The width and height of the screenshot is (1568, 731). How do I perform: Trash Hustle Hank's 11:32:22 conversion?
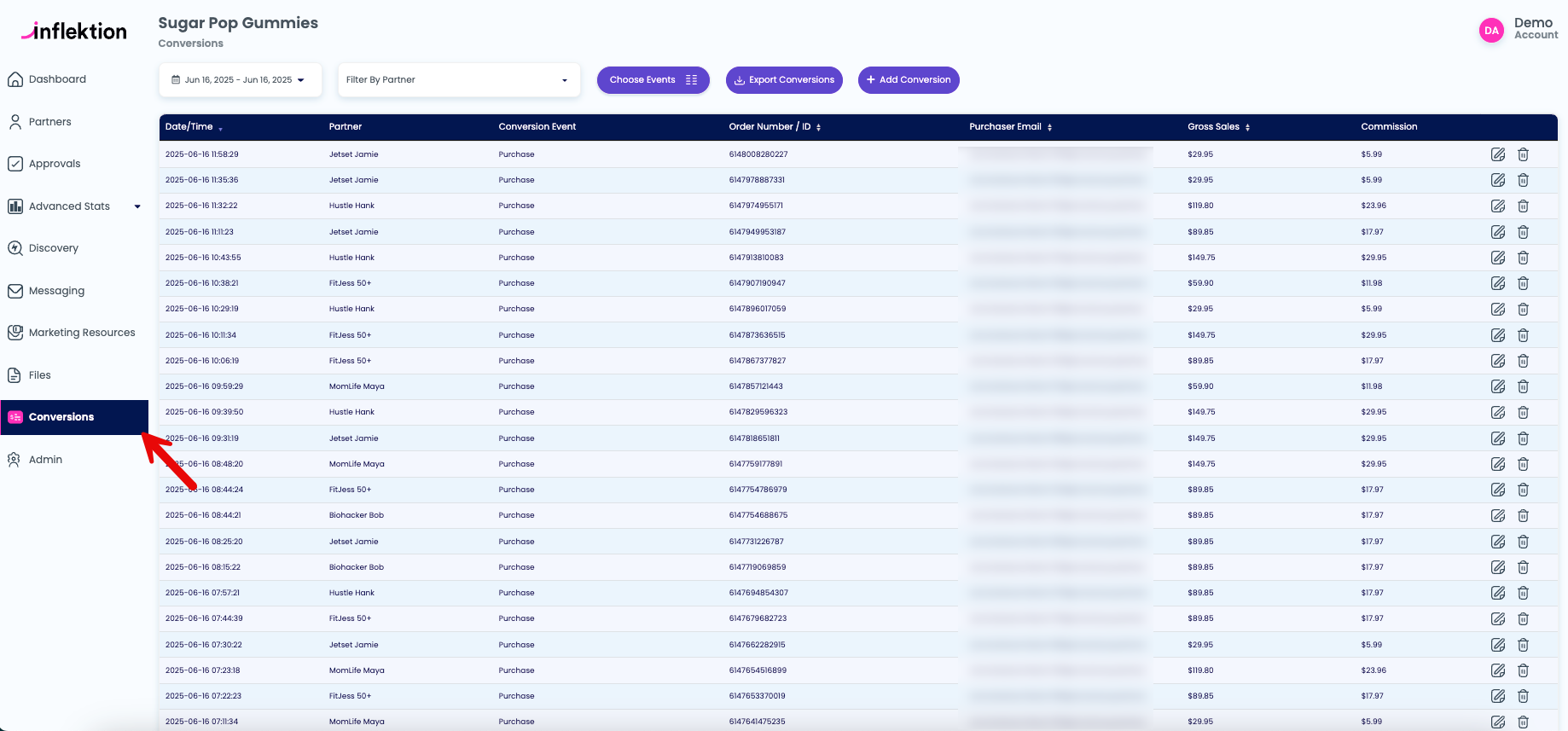pyautogui.click(x=1523, y=206)
